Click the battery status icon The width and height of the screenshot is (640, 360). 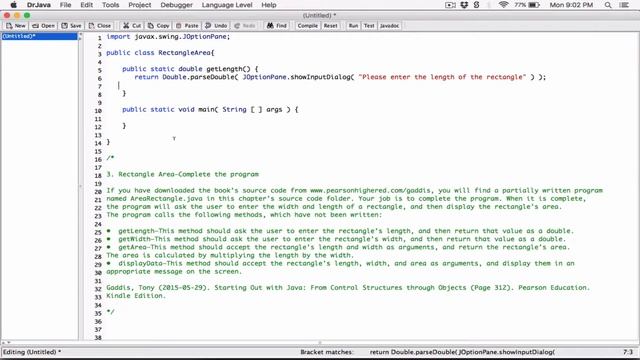[x=534, y=5]
